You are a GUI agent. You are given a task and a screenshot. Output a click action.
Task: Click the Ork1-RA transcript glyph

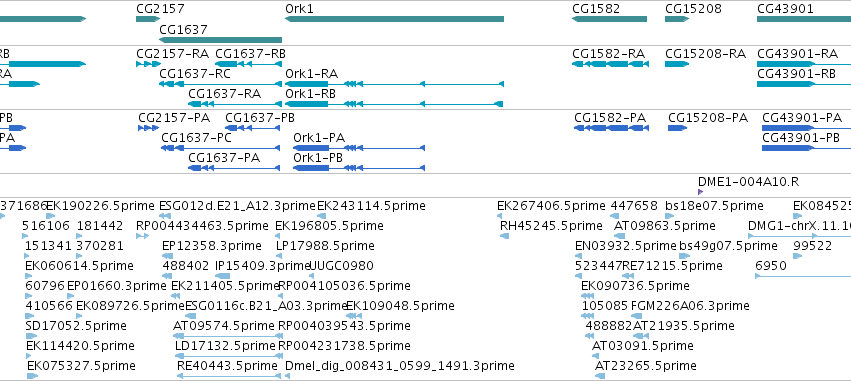pyautogui.click(x=395, y=84)
